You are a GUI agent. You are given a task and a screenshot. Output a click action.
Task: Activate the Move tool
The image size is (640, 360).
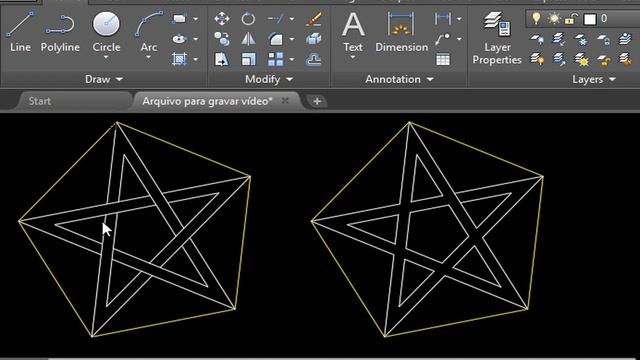tap(222, 18)
